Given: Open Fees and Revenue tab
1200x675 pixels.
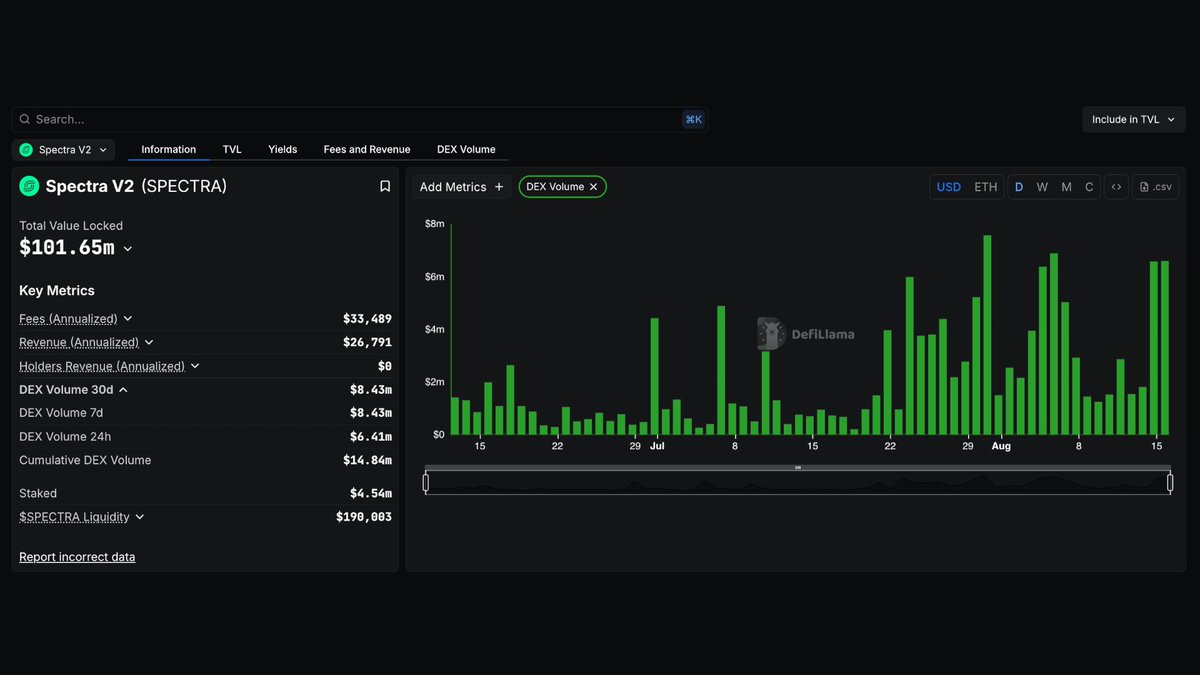Looking at the screenshot, I should coord(367,150).
